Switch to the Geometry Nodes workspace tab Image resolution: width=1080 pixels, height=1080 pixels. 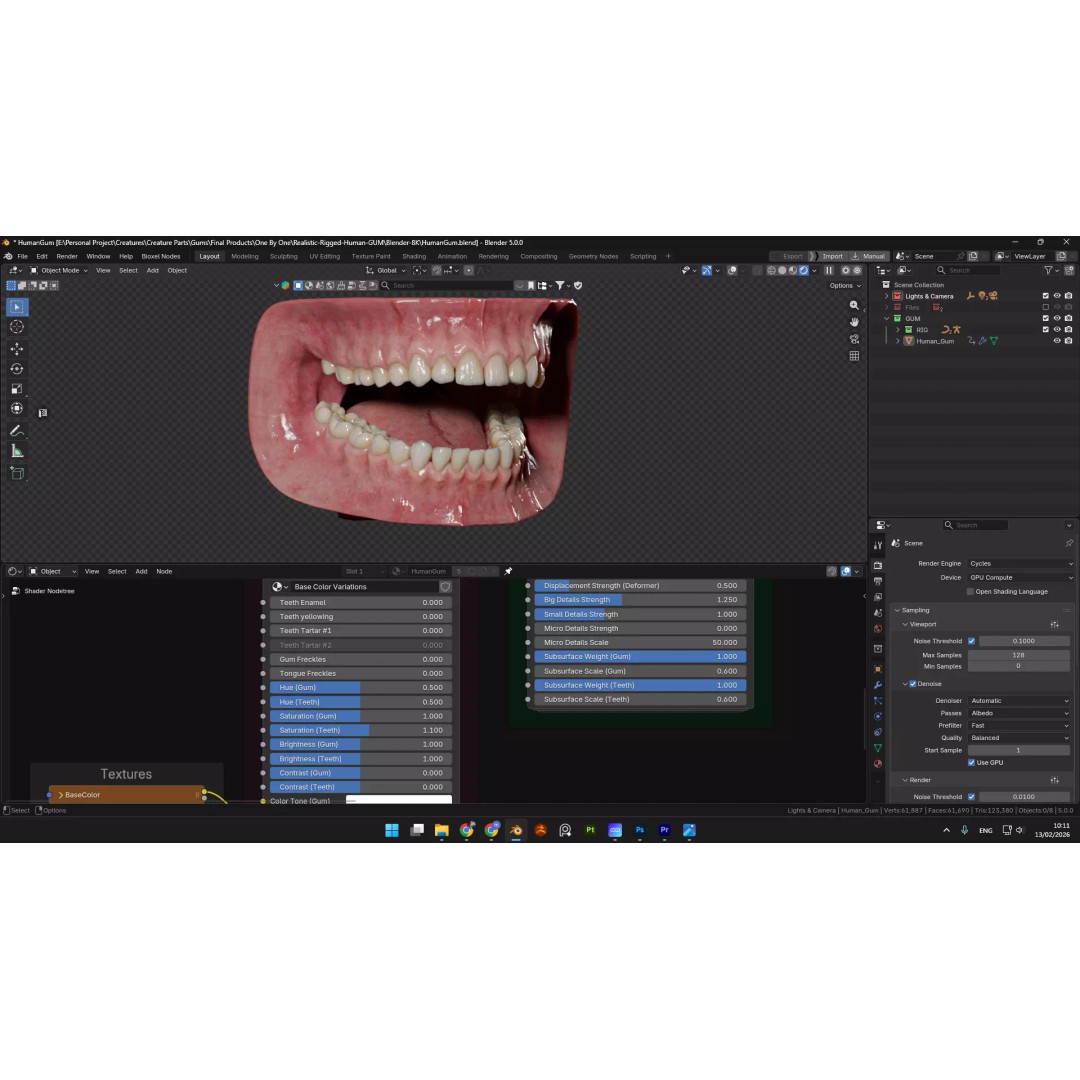[593, 256]
